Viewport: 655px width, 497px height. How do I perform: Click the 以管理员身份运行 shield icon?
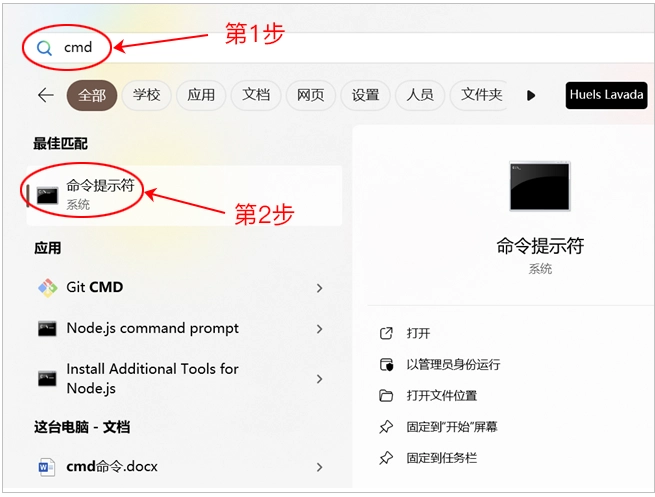(x=386, y=365)
